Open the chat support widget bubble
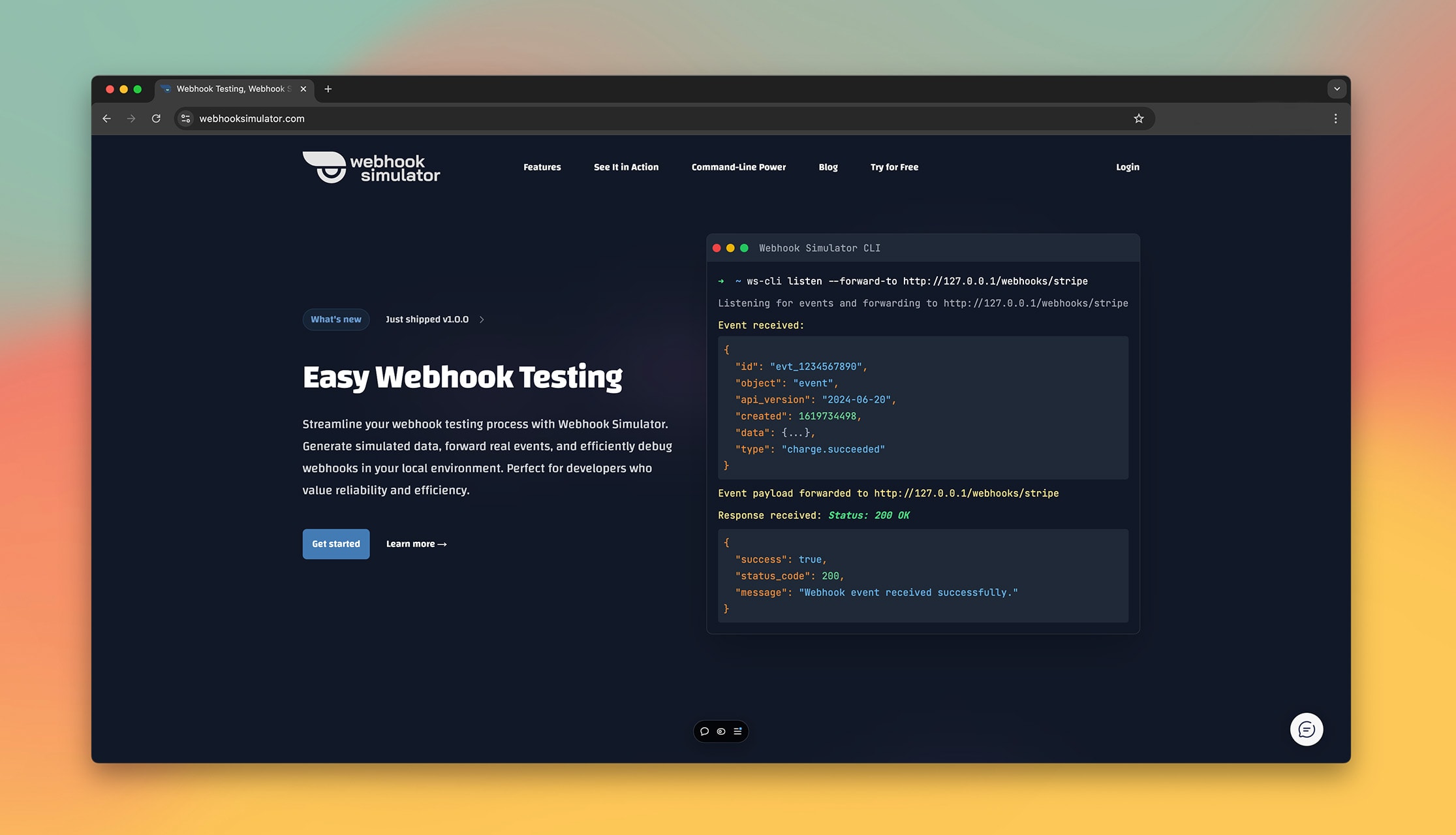 click(1306, 729)
